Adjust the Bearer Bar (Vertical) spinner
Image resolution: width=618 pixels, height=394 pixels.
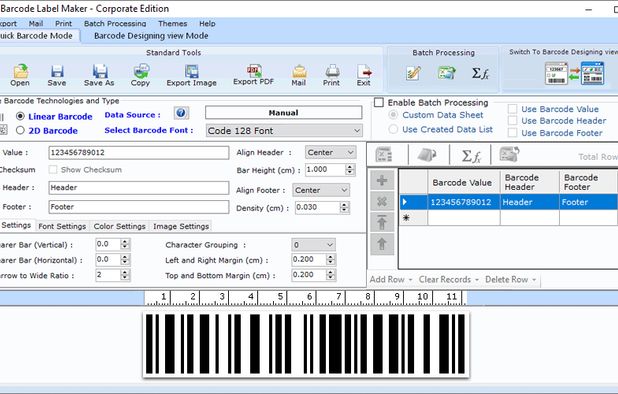point(125,244)
